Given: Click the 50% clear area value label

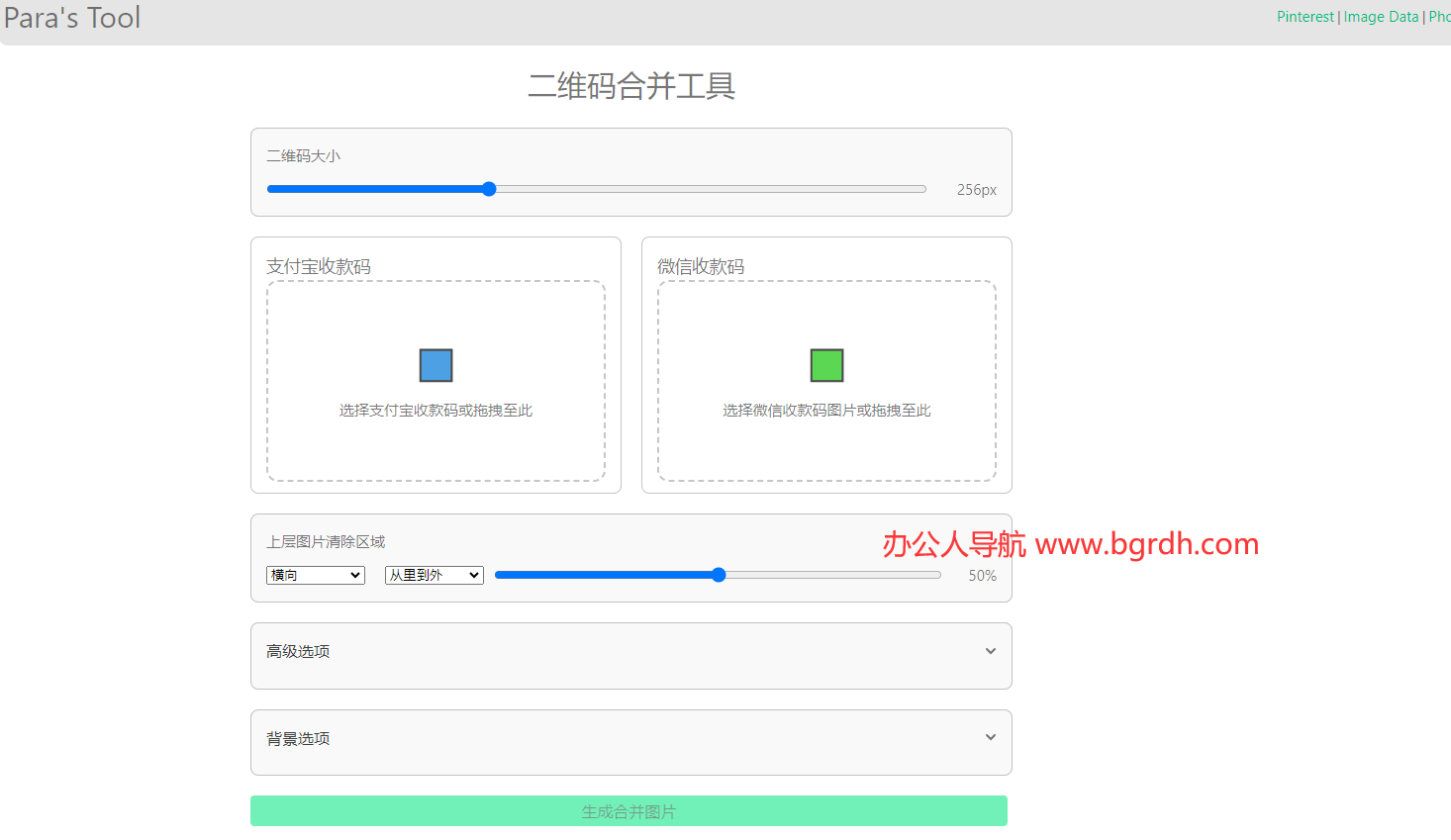Looking at the screenshot, I should click(x=982, y=575).
